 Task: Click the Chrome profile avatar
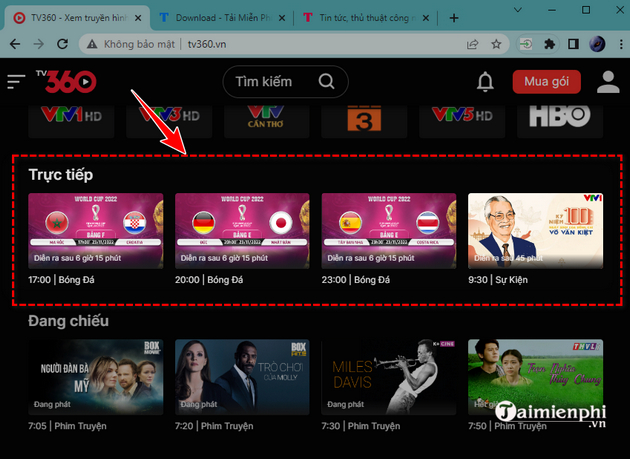pos(597,44)
